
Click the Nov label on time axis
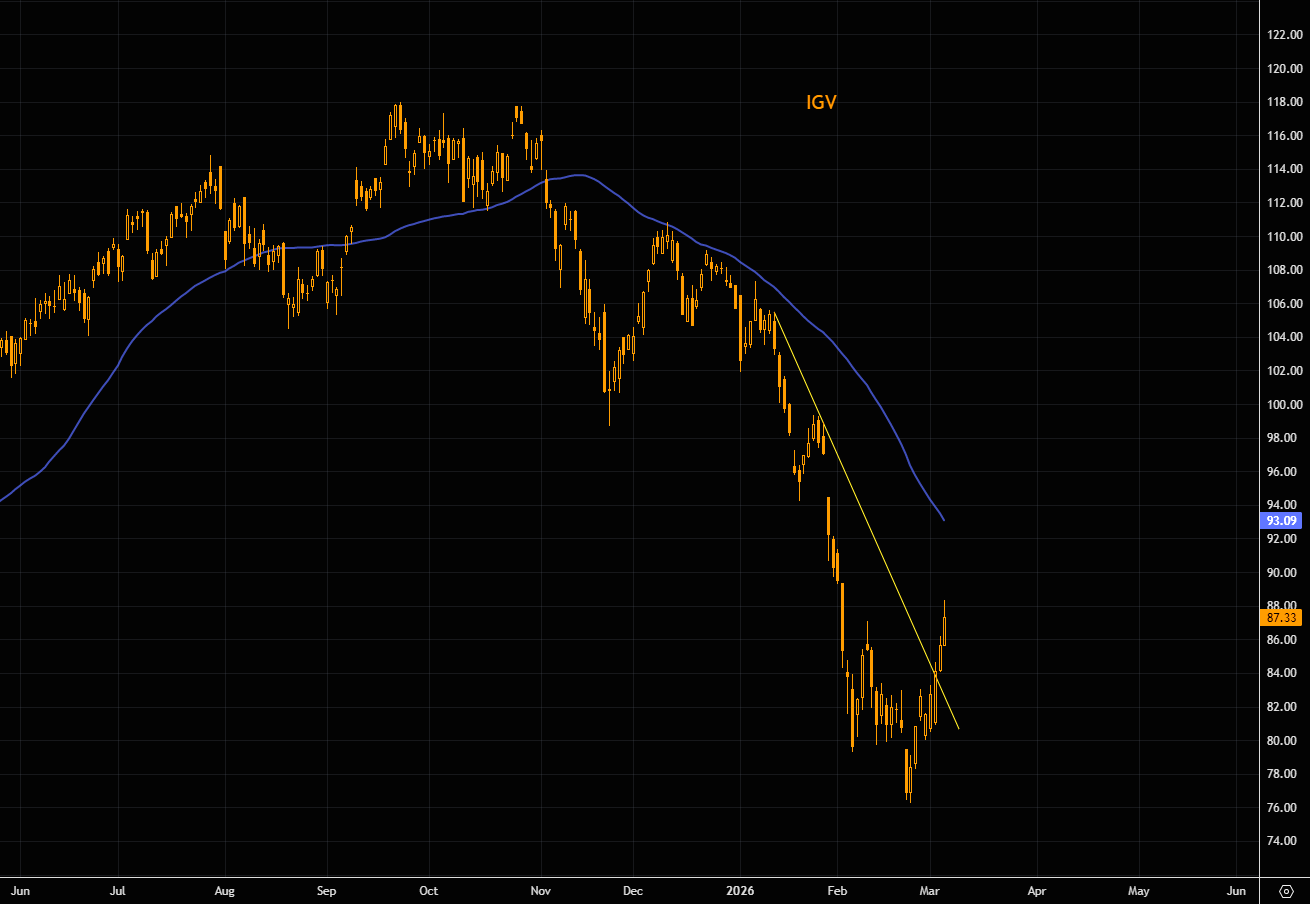click(x=541, y=889)
